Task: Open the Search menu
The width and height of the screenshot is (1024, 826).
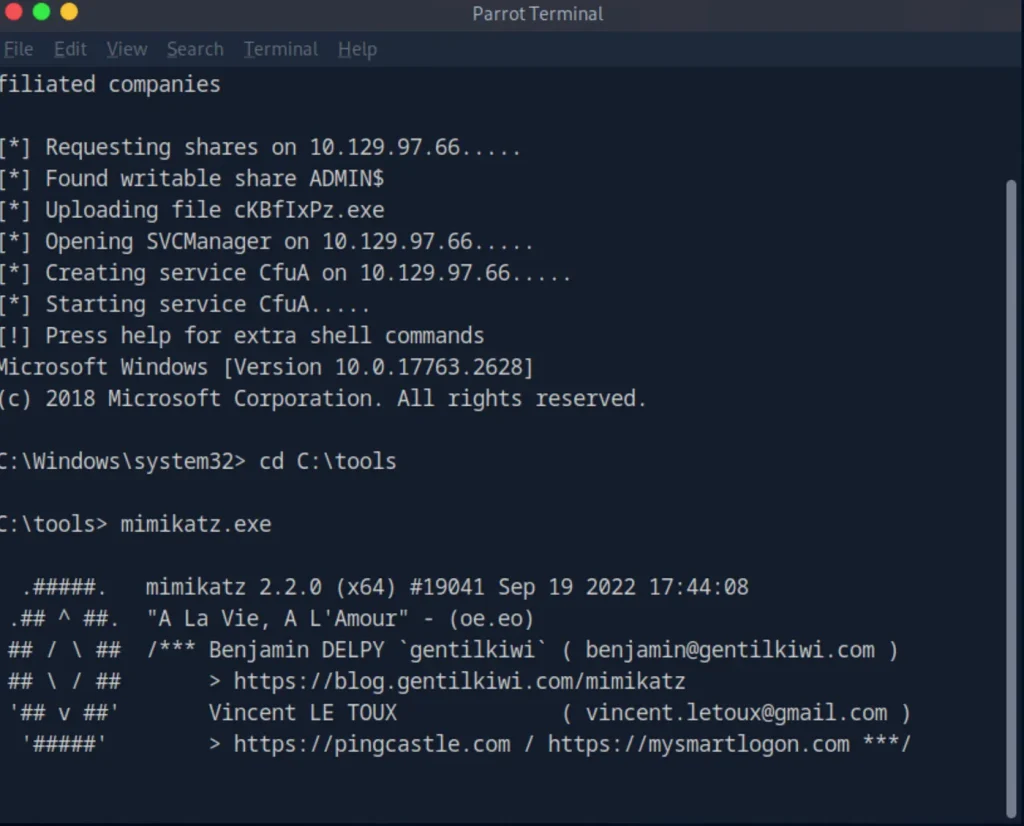Action: point(195,49)
